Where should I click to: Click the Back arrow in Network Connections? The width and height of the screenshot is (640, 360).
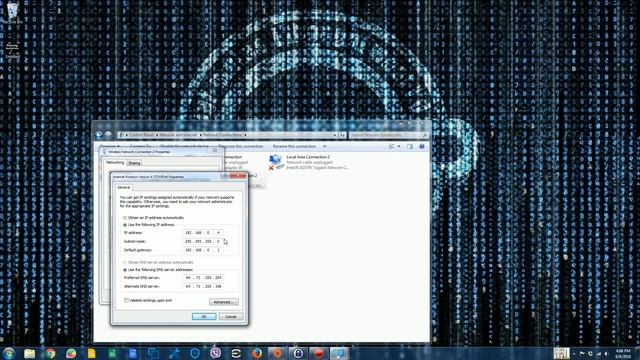[99, 135]
